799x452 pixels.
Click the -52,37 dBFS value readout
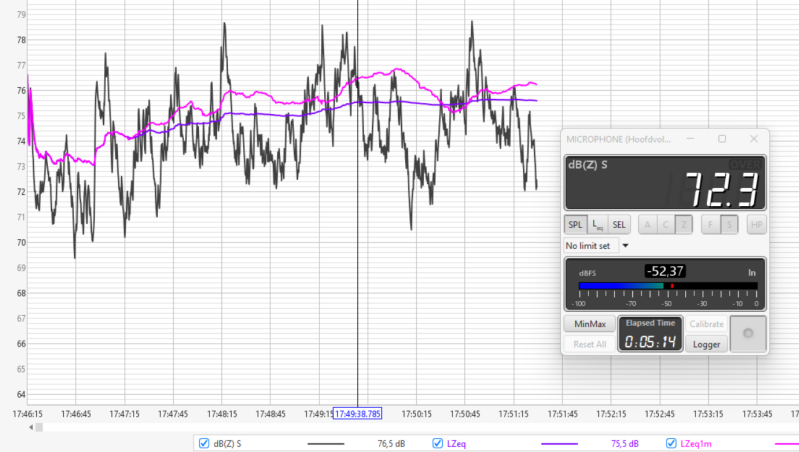(665, 272)
